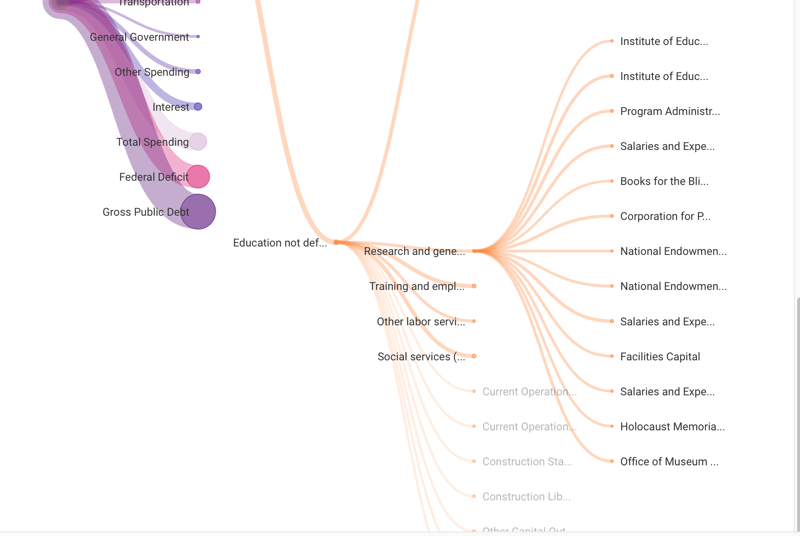Click the Gross Public Debt purple circle
This screenshot has height=536, width=800.
click(x=198, y=212)
